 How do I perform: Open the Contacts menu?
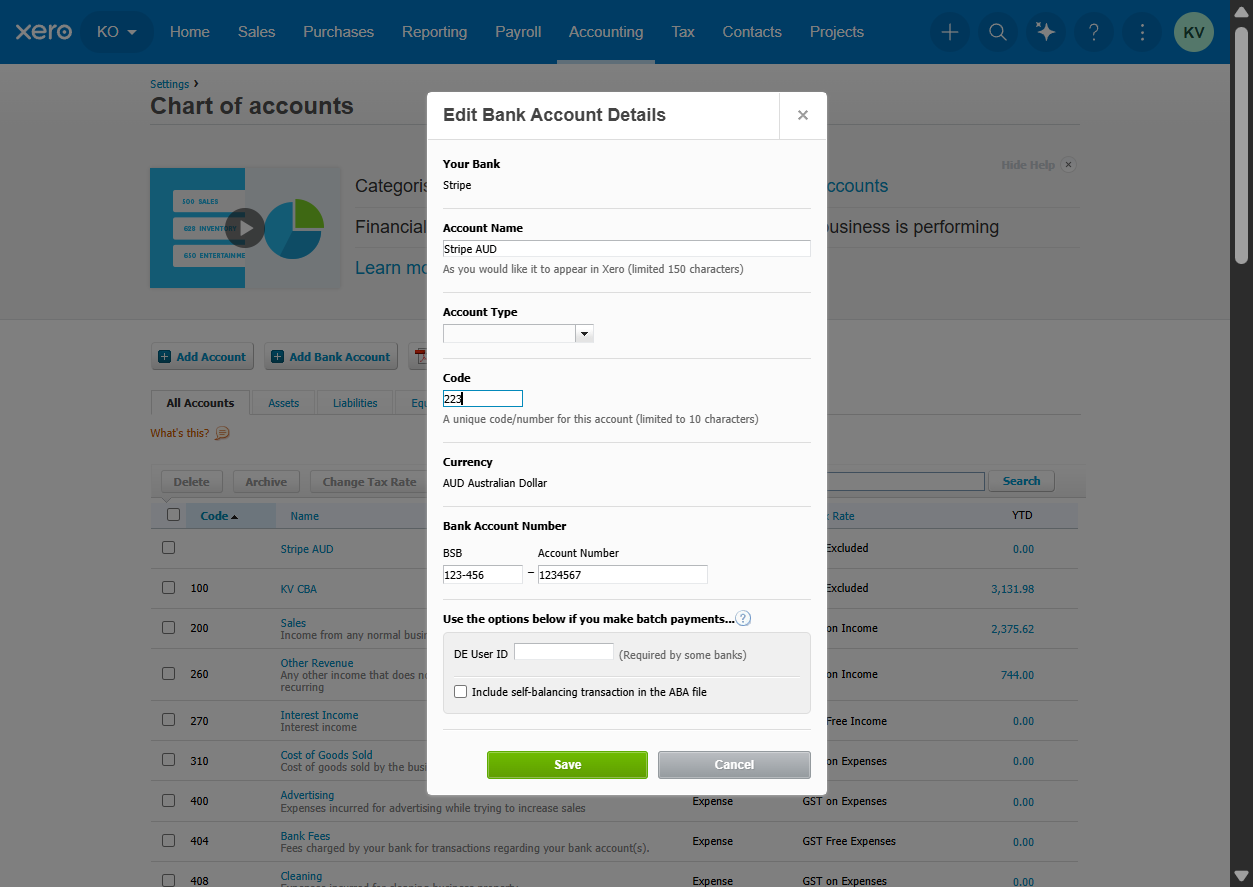[x=752, y=32]
